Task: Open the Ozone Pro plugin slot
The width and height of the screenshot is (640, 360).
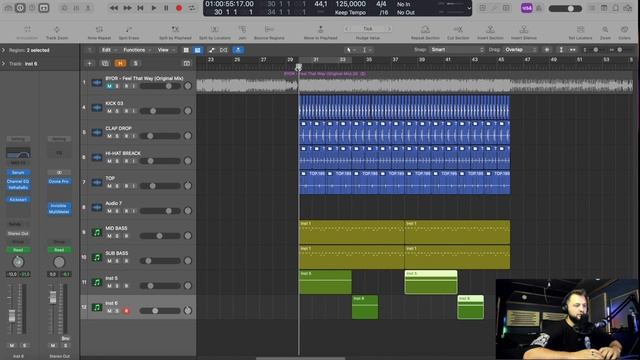Action: 59,181
